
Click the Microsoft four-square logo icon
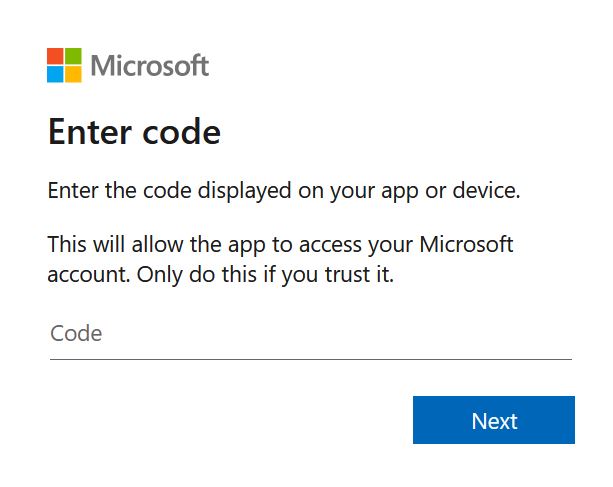[x=64, y=65]
